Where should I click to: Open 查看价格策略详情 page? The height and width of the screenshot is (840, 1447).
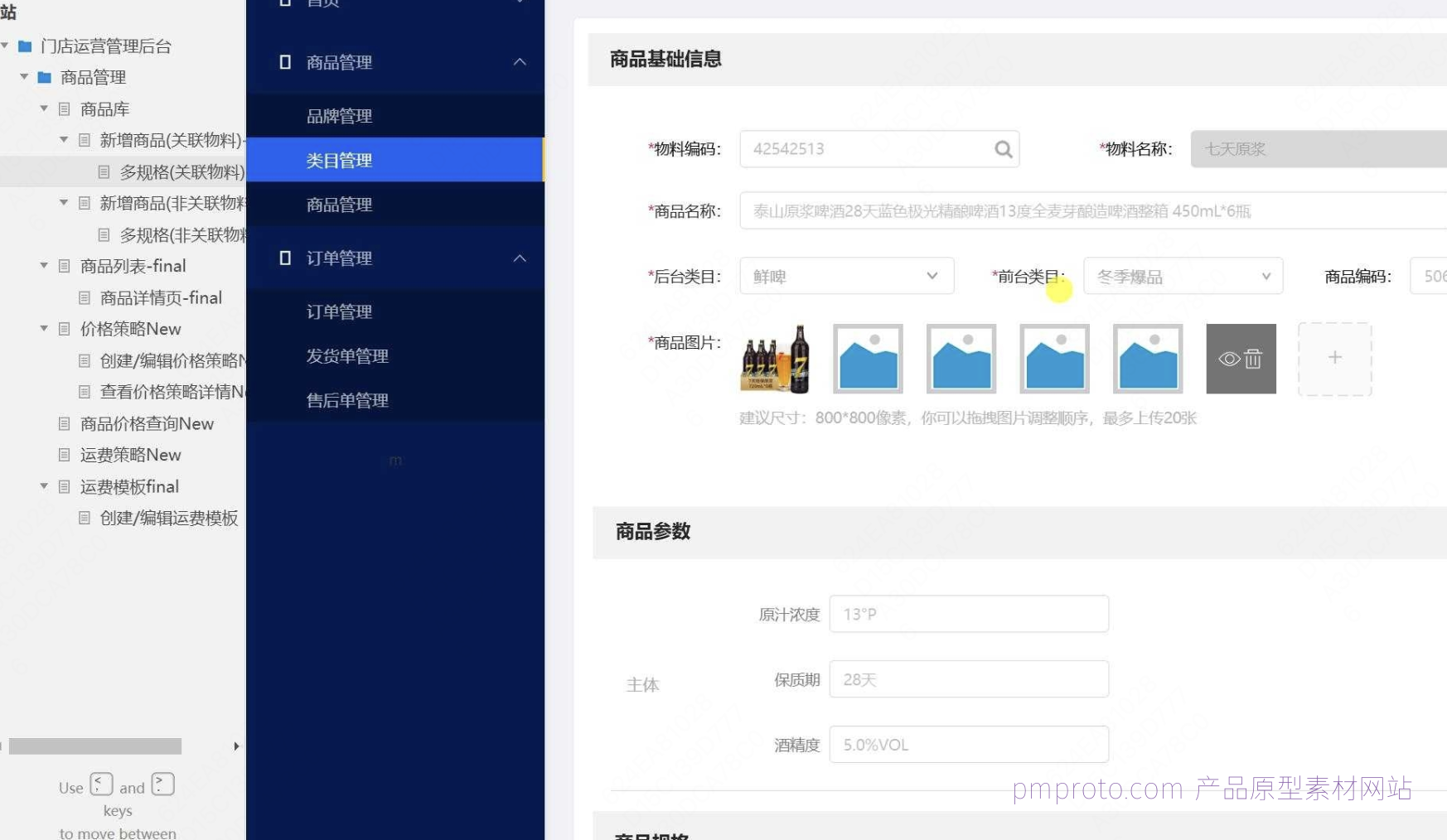[172, 392]
